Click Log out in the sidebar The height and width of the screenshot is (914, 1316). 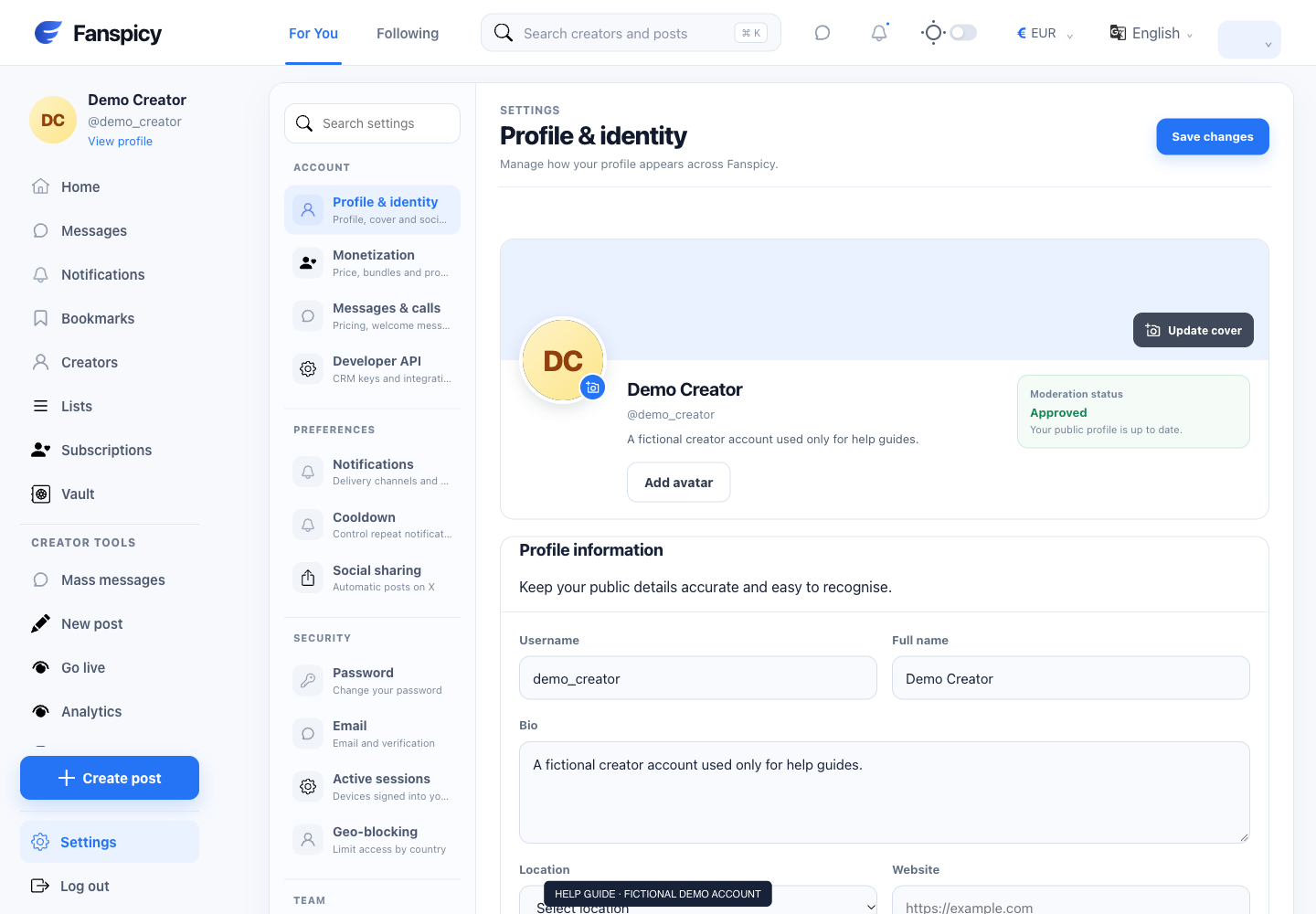click(110, 886)
